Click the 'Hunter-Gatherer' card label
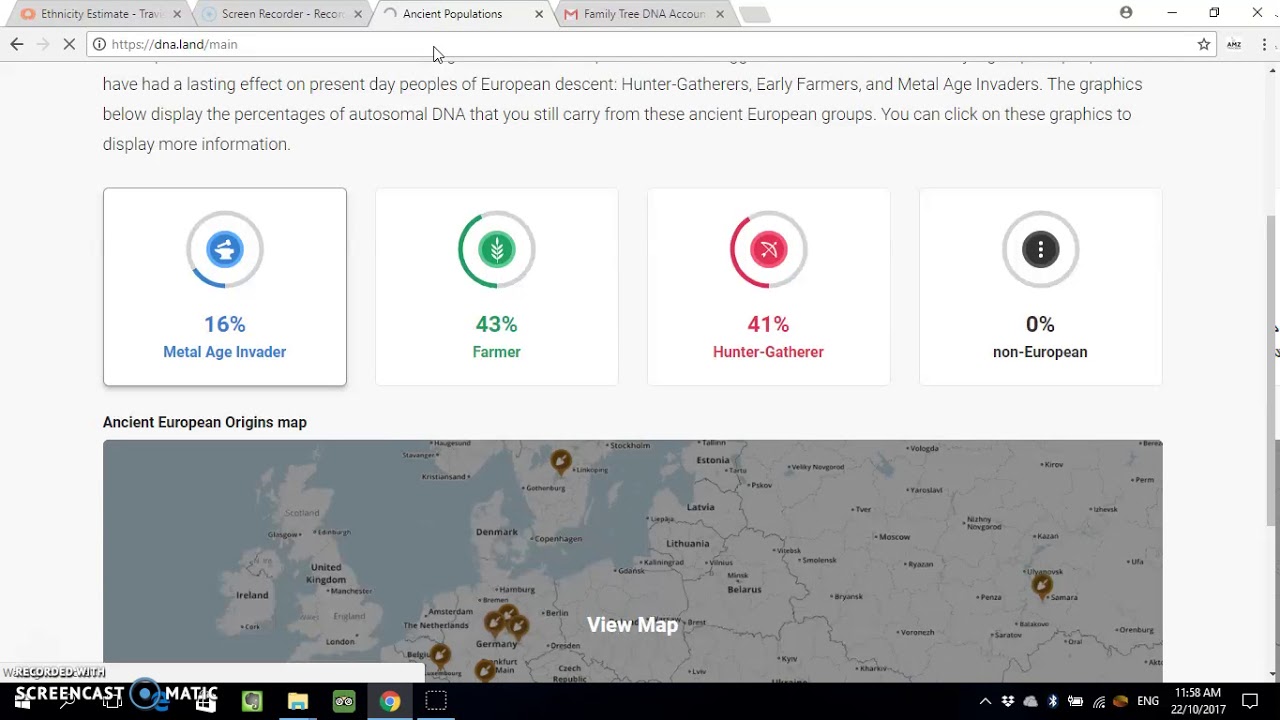This screenshot has height=720, width=1280. [x=768, y=352]
